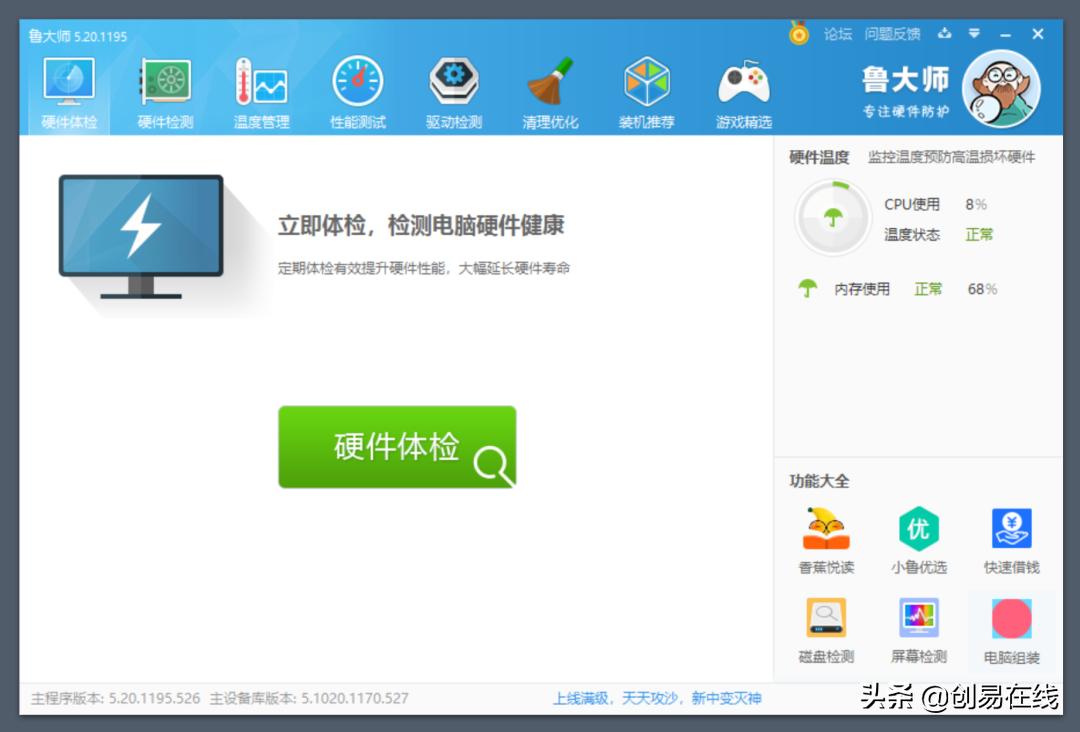1080x732 pixels.
Task: Open the 硬件检测 hardware detection panel
Action: click(164, 90)
